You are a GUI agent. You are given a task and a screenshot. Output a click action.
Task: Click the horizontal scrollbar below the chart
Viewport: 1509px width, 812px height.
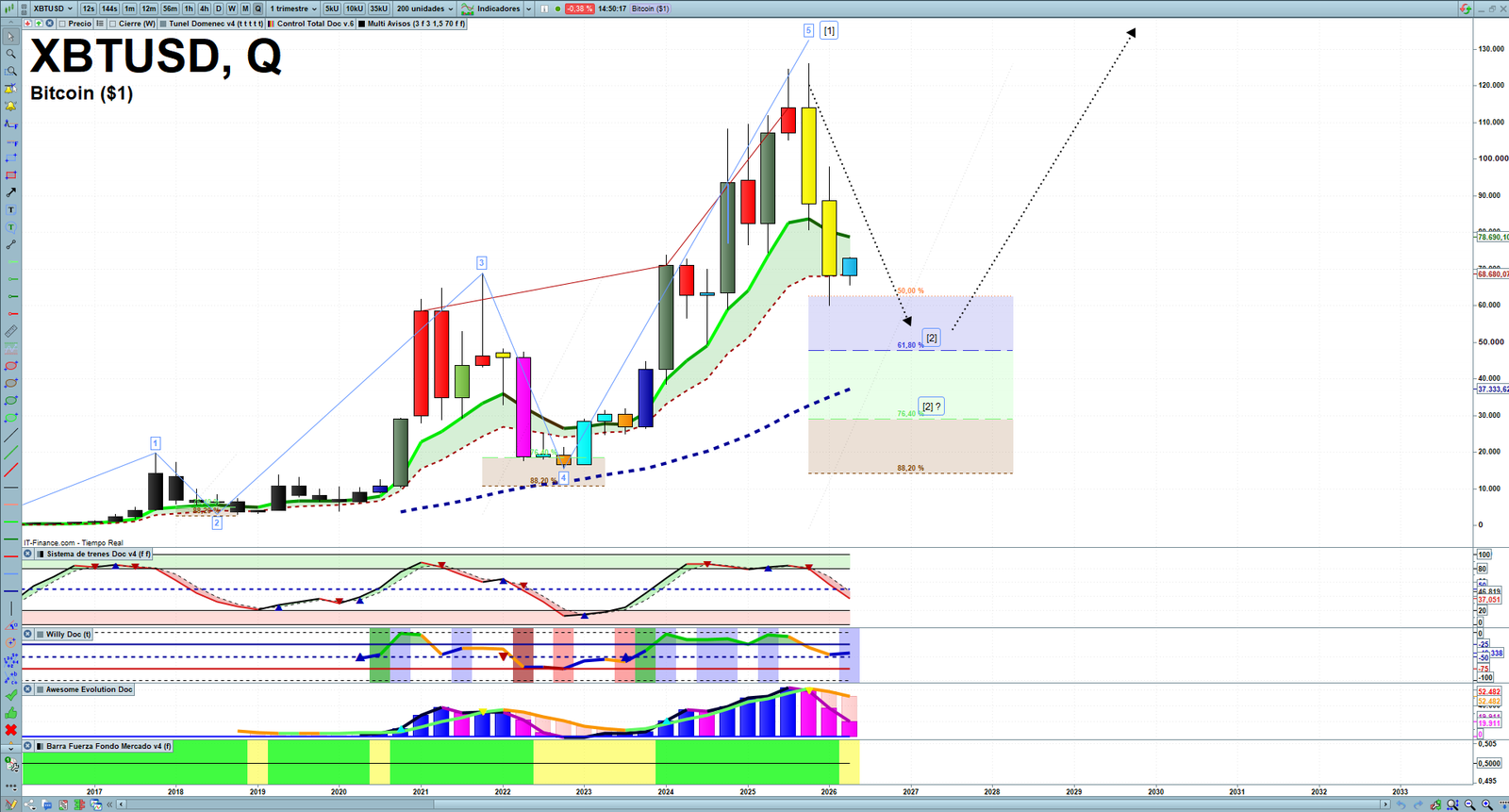point(753,804)
